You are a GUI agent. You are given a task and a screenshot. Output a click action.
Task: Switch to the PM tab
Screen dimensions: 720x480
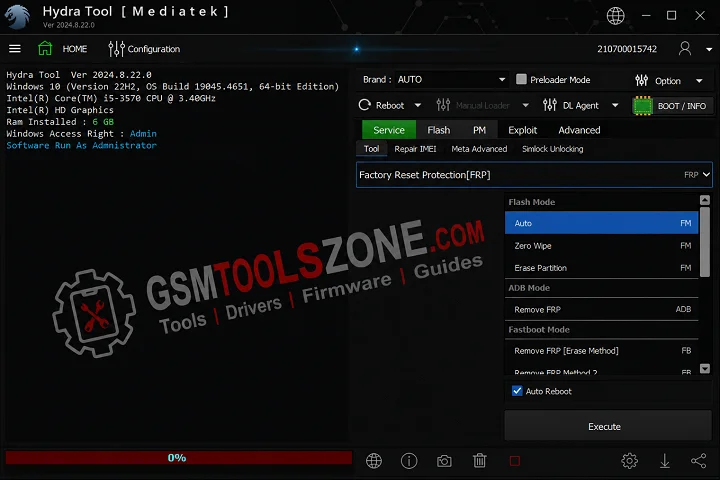point(479,130)
